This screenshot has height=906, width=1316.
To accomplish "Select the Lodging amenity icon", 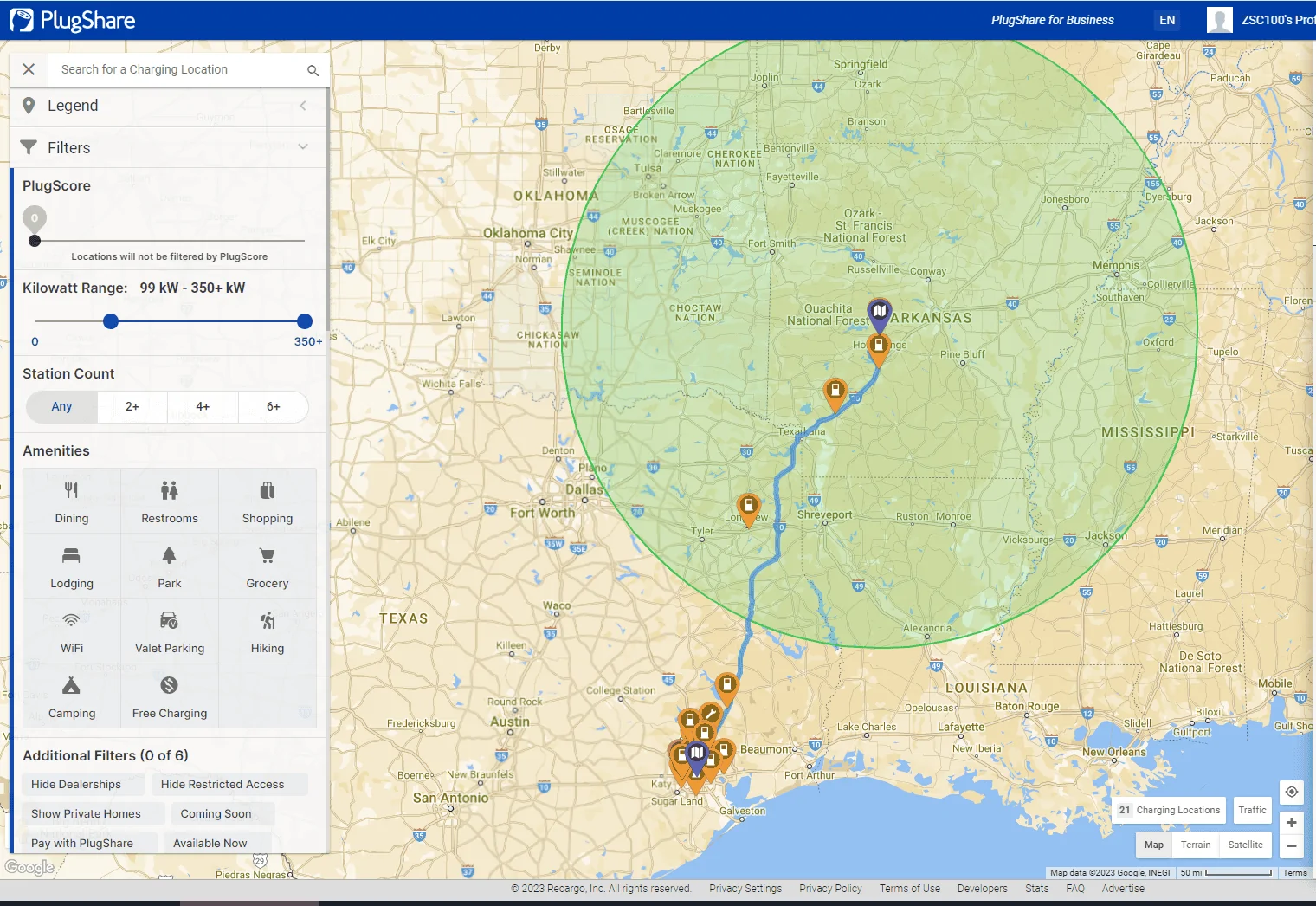I will pos(72,556).
